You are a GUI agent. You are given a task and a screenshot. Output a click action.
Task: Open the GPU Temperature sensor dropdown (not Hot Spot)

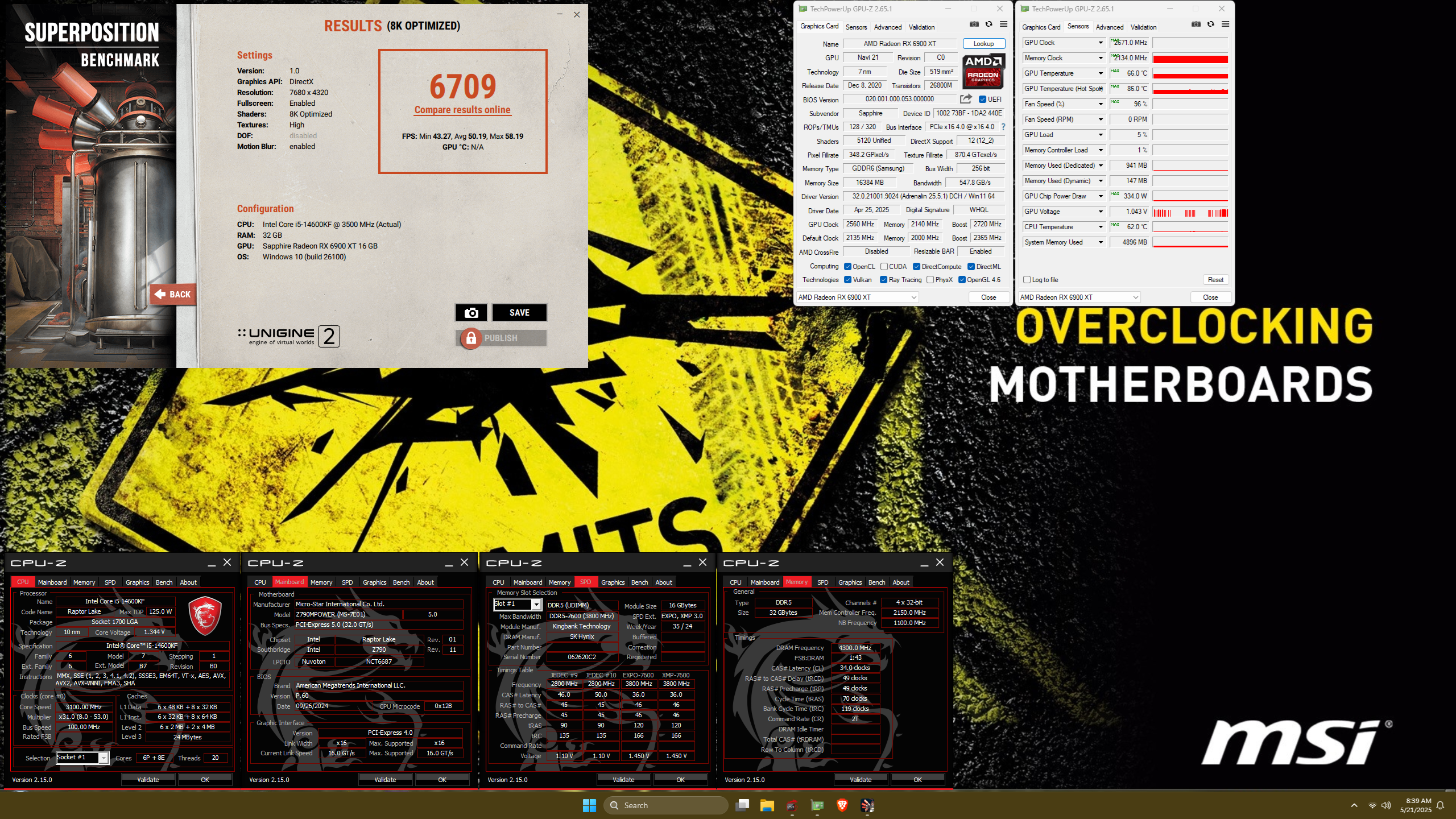[1101, 73]
